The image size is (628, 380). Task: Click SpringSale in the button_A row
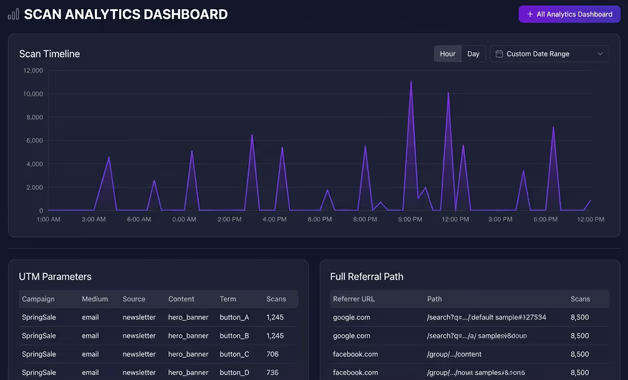tap(39, 318)
